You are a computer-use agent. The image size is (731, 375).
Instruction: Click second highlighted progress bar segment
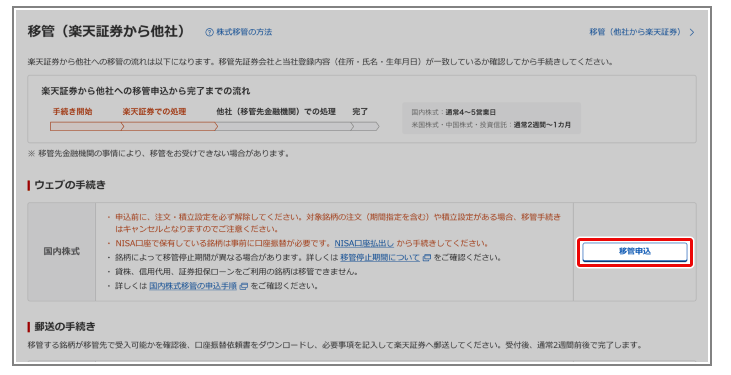[170, 126]
